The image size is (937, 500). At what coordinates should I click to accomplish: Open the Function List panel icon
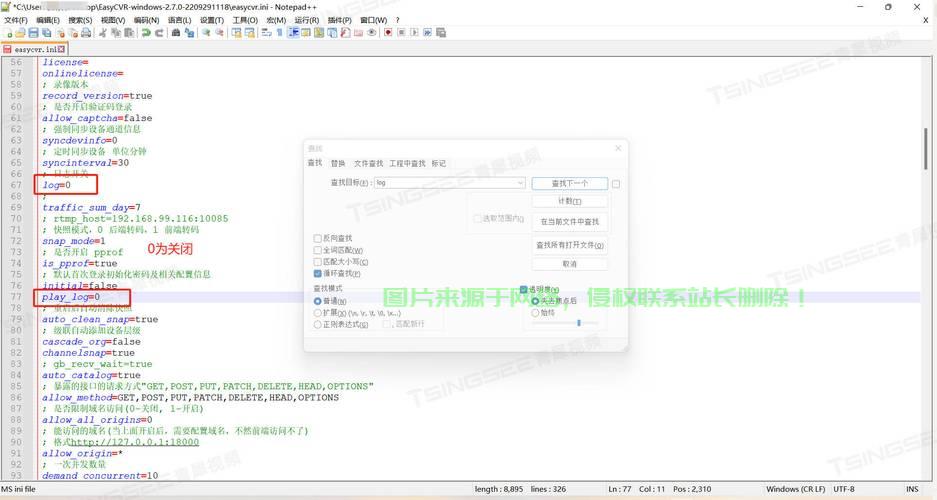345,33
